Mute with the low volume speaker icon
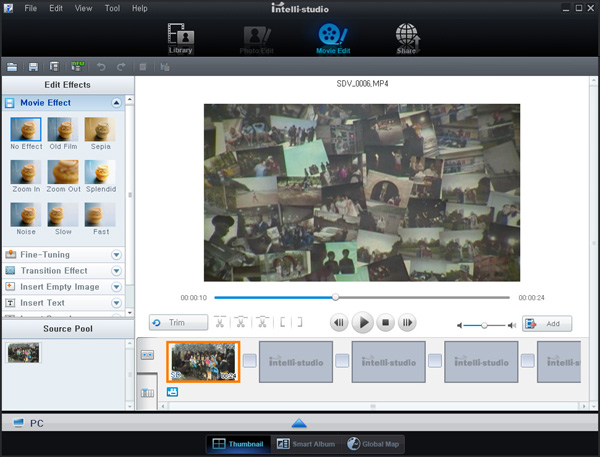The image size is (600, 457). click(x=460, y=325)
